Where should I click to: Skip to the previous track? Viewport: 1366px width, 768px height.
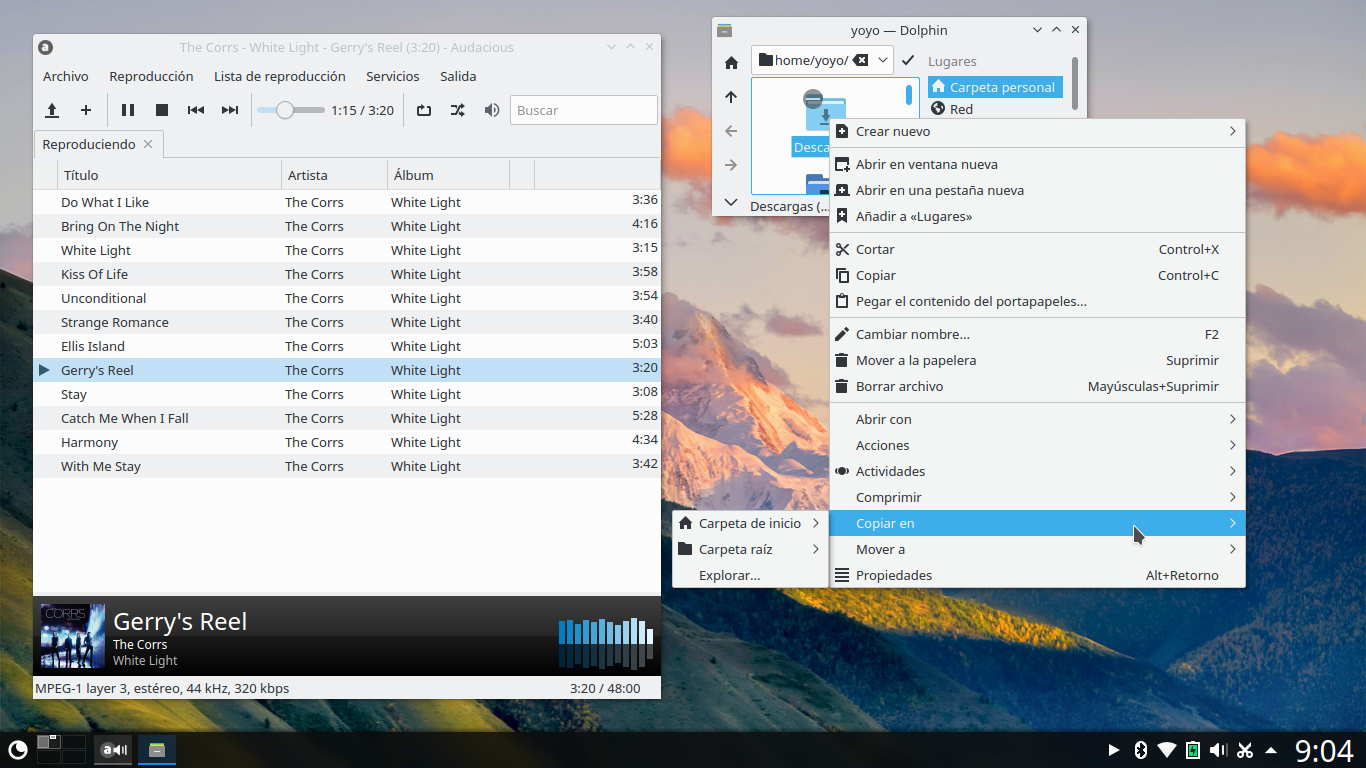[x=196, y=110]
